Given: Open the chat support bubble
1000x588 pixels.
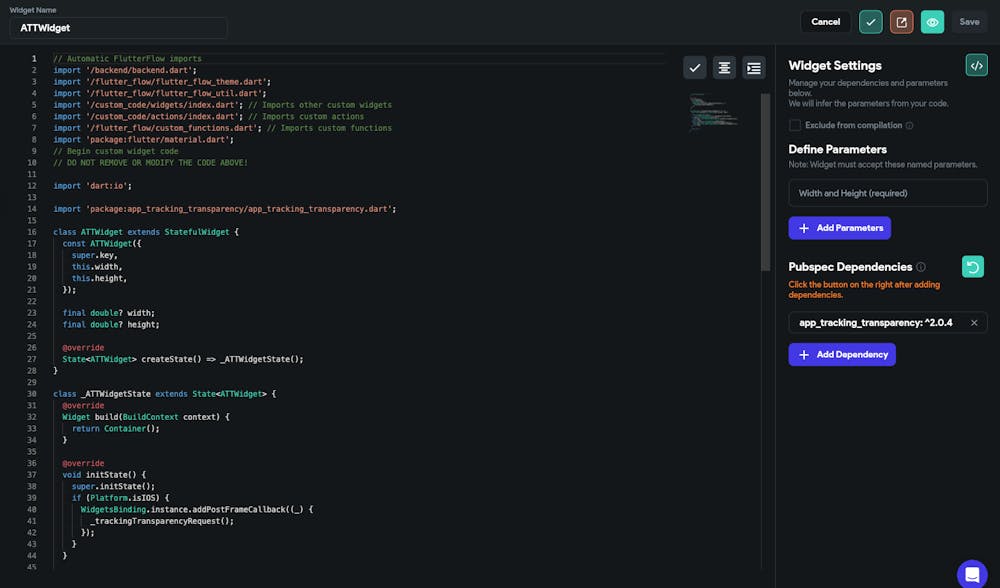Looking at the screenshot, I should [971, 573].
